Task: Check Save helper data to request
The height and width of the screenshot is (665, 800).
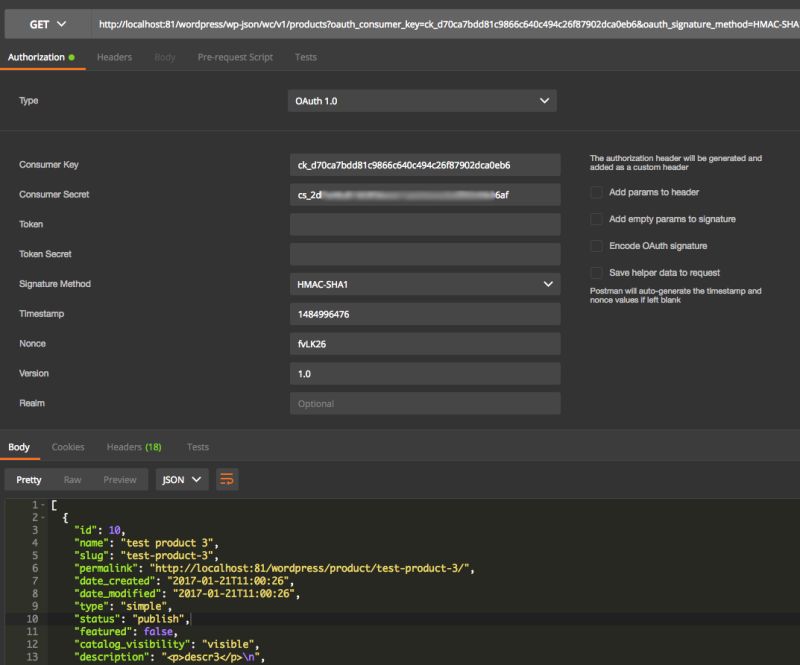Action: tap(594, 272)
